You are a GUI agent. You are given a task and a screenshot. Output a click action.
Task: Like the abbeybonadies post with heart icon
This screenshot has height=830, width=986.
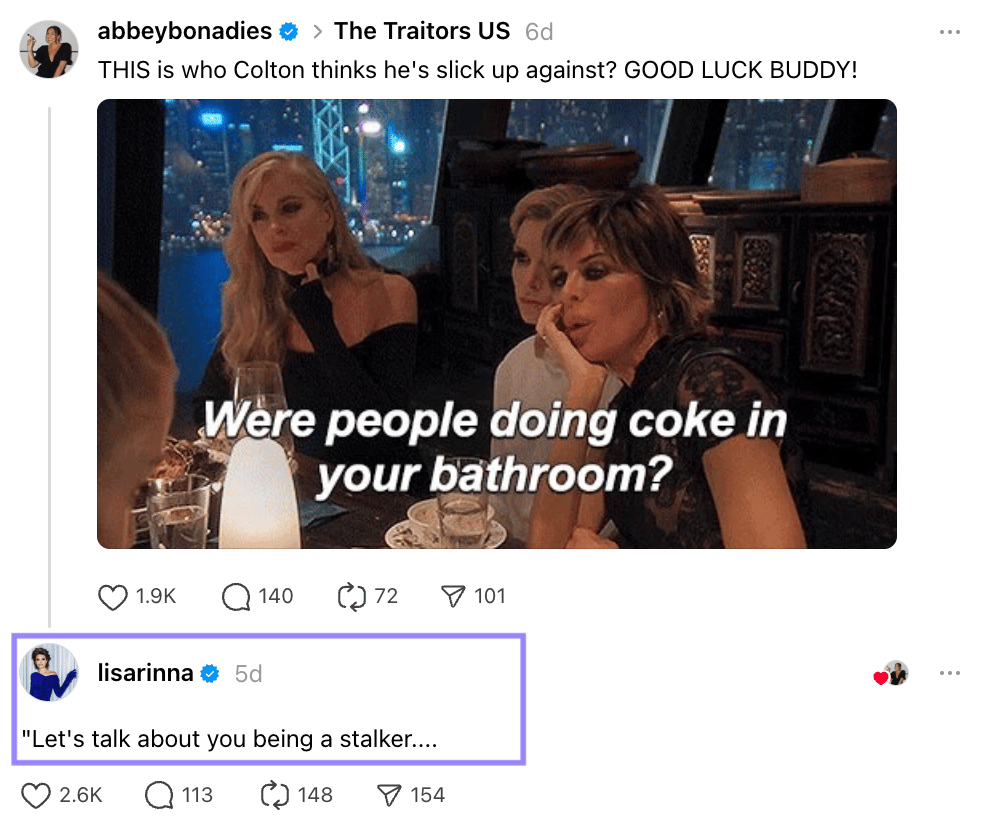pyautogui.click(x=113, y=597)
